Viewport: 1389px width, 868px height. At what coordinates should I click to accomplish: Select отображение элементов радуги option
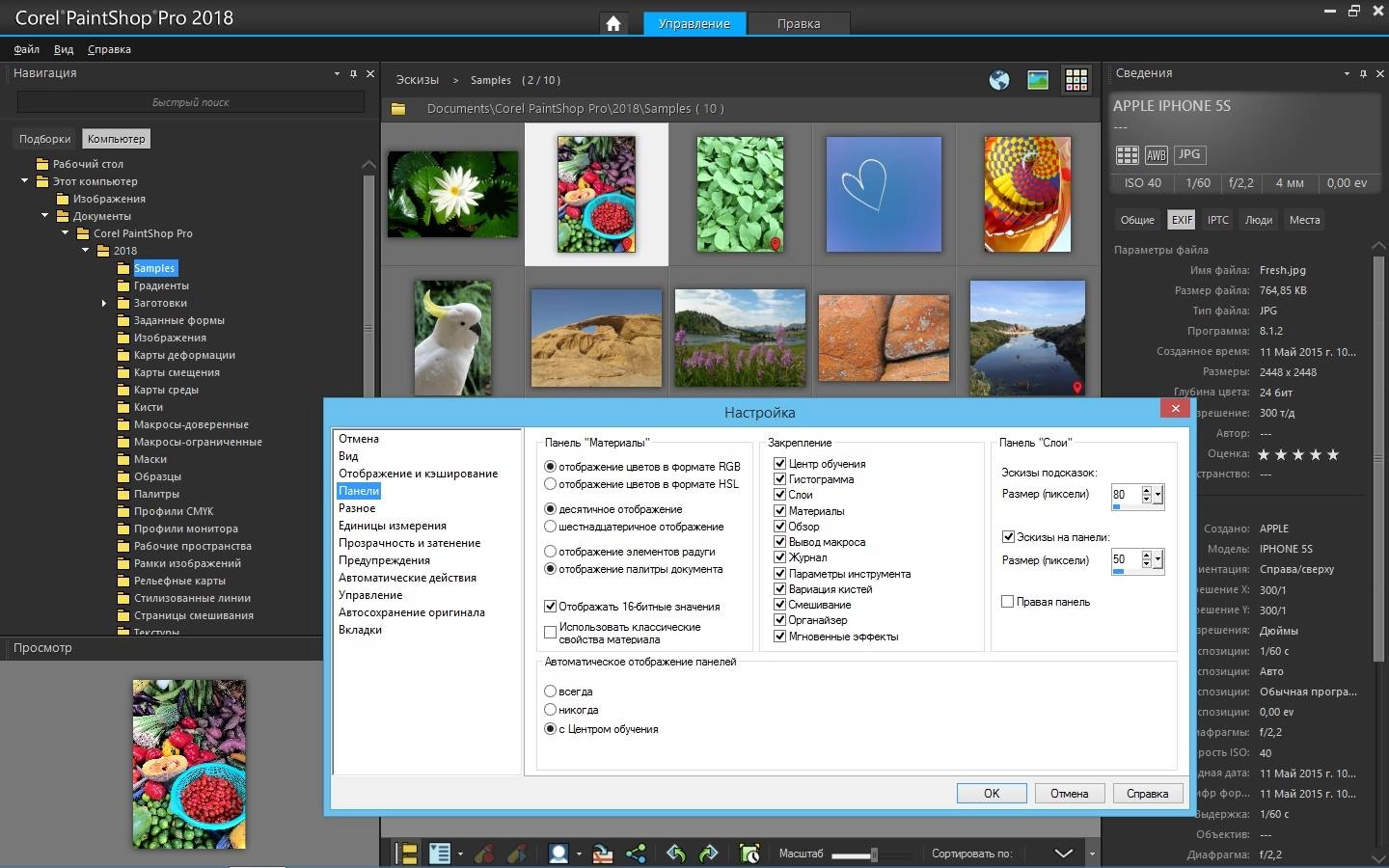[551, 552]
